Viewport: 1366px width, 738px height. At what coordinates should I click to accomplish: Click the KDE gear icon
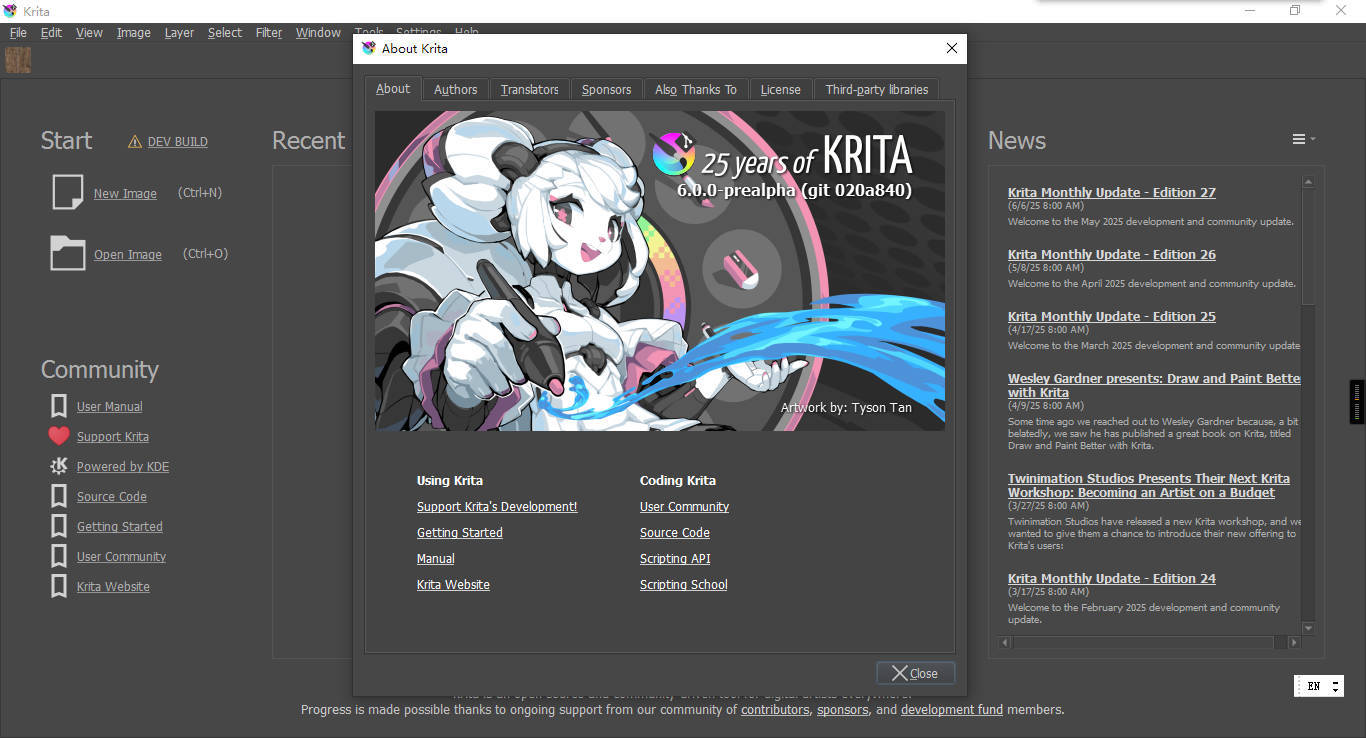coord(59,466)
